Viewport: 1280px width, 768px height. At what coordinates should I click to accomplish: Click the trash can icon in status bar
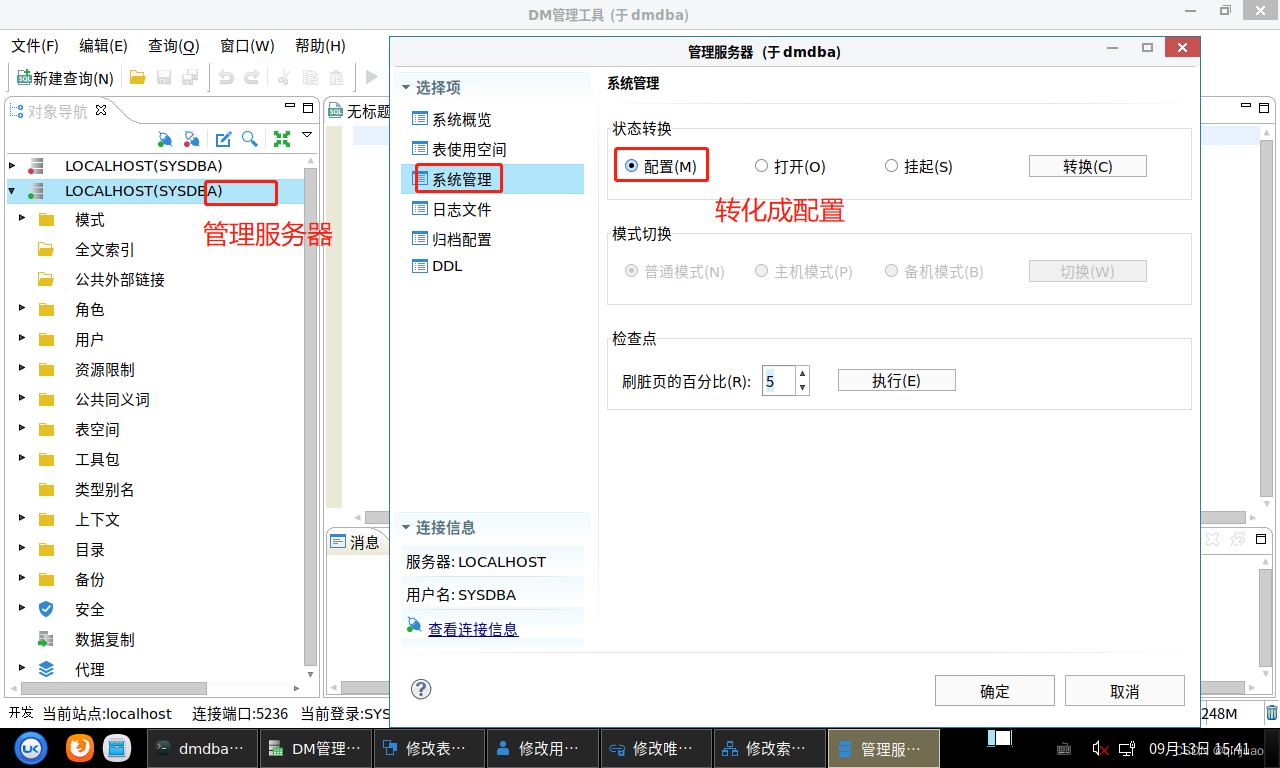click(x=1271, y=713)
